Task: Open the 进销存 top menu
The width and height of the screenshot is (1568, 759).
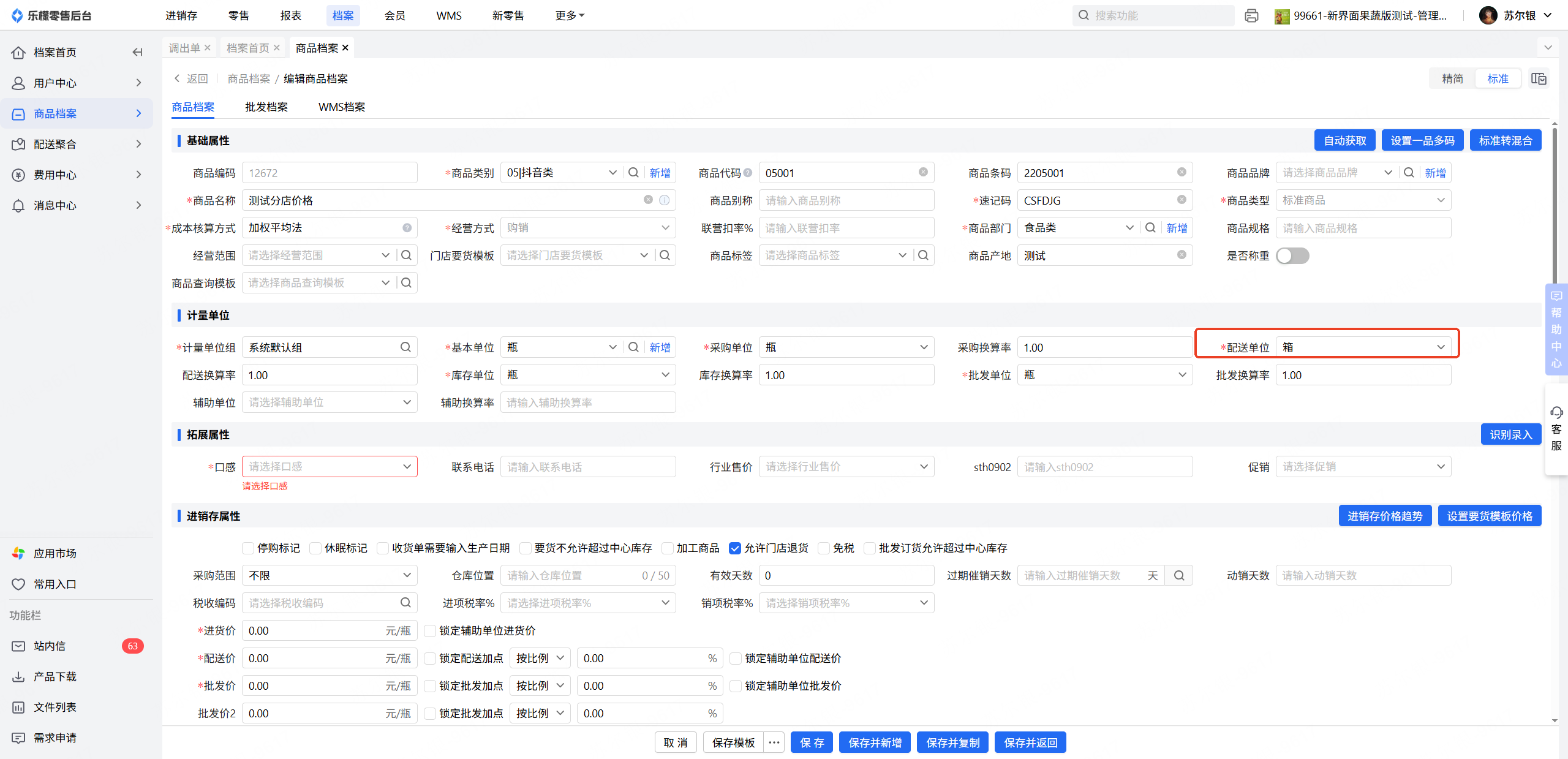Action: pyautogui.click(x=181, y=16)
